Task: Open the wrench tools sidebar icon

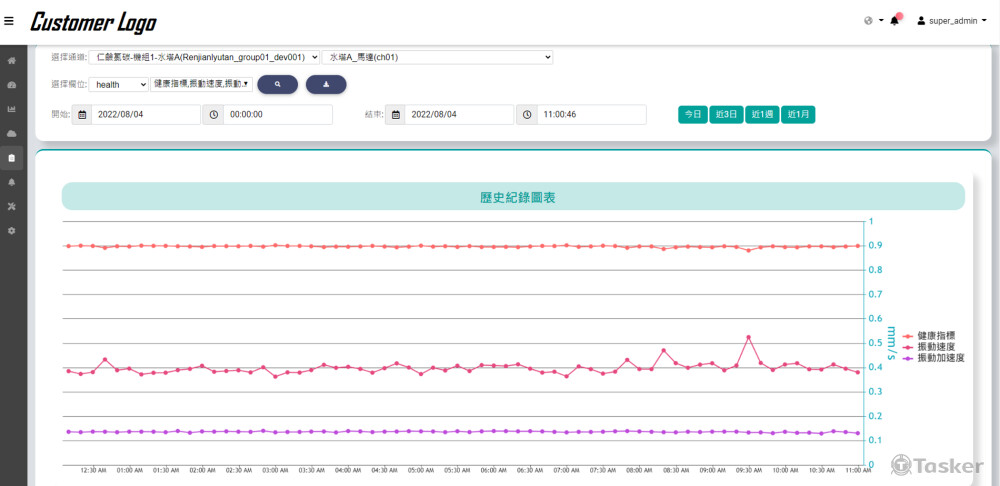Action: pyautogui.click(x=12, y=206)
